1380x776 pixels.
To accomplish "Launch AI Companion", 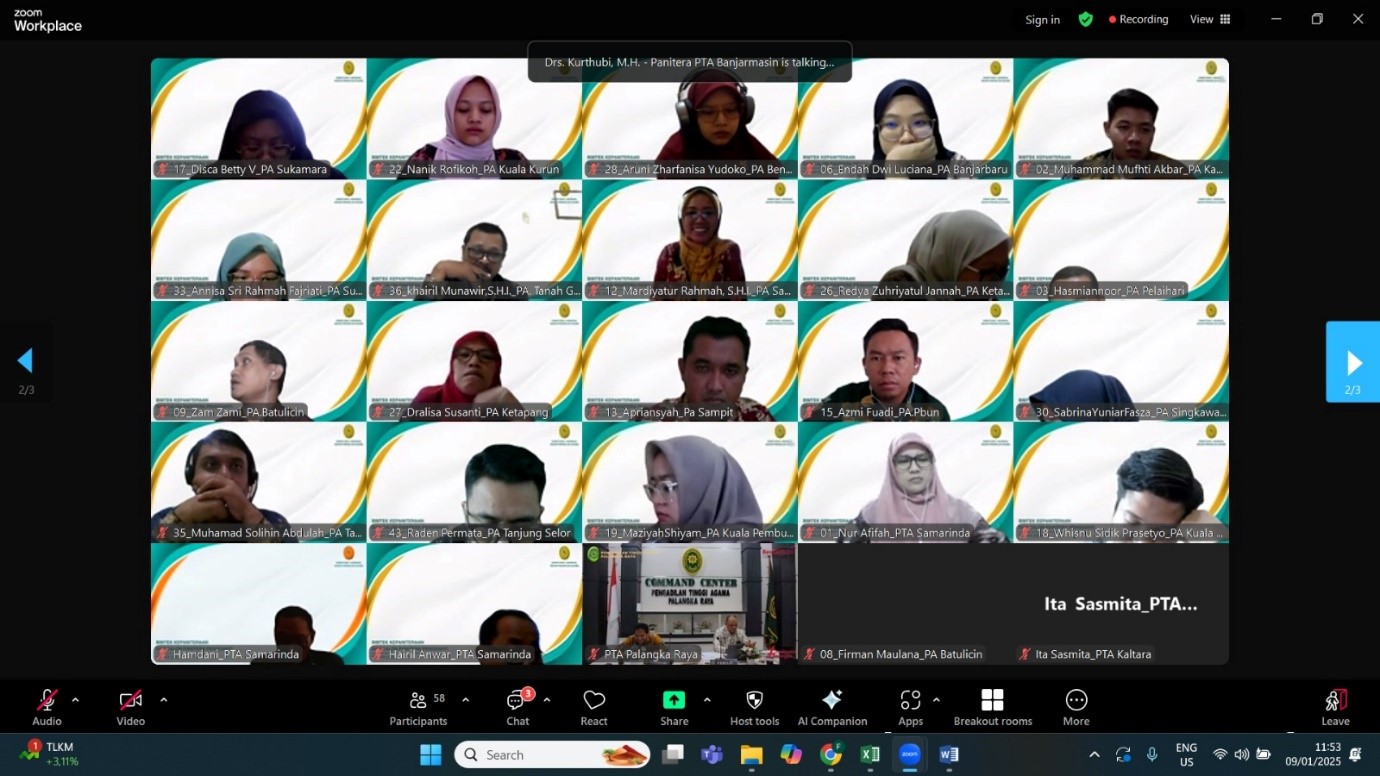I will click(x=832, y=707).
